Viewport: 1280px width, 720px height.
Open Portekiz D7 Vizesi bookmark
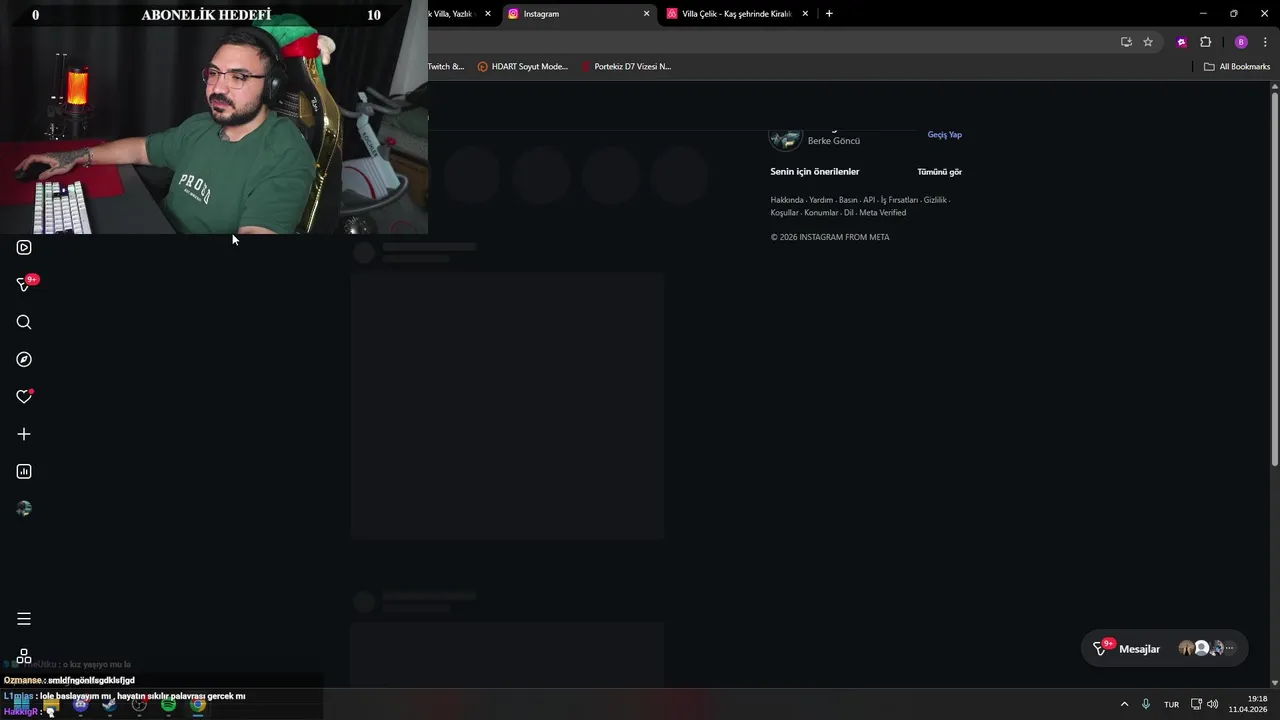pos(626,67)
